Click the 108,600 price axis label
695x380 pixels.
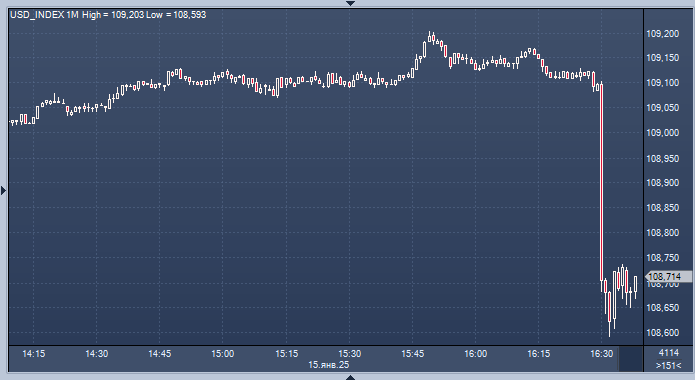tap(663, 333)
